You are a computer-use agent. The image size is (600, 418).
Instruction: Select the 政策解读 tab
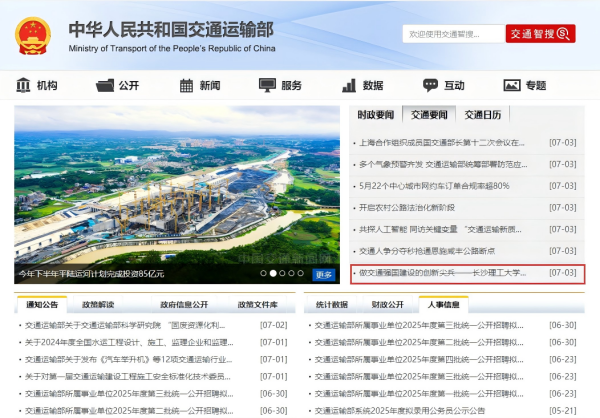click(98, 304)
